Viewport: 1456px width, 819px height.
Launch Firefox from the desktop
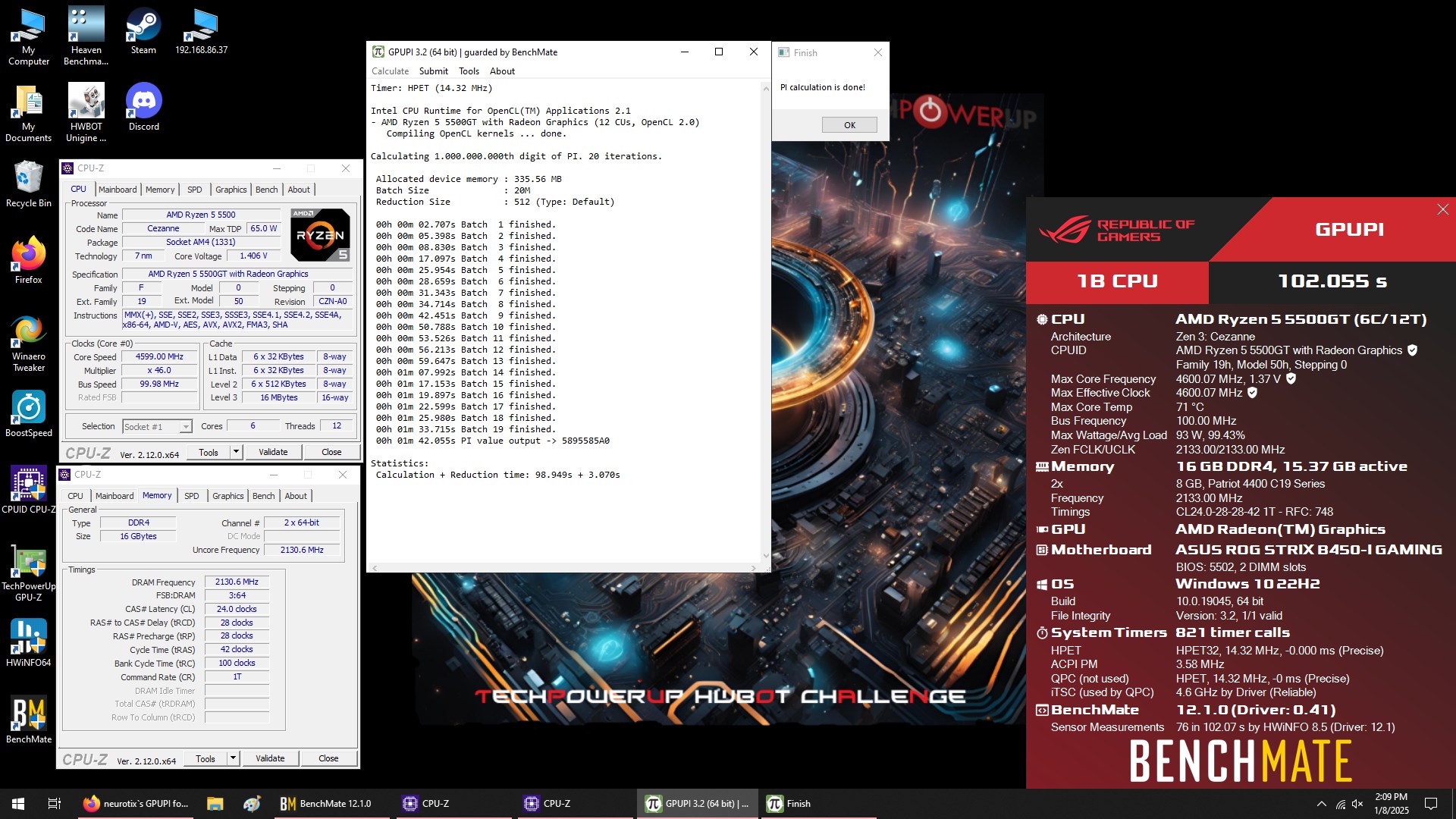(x=29, y=261)
